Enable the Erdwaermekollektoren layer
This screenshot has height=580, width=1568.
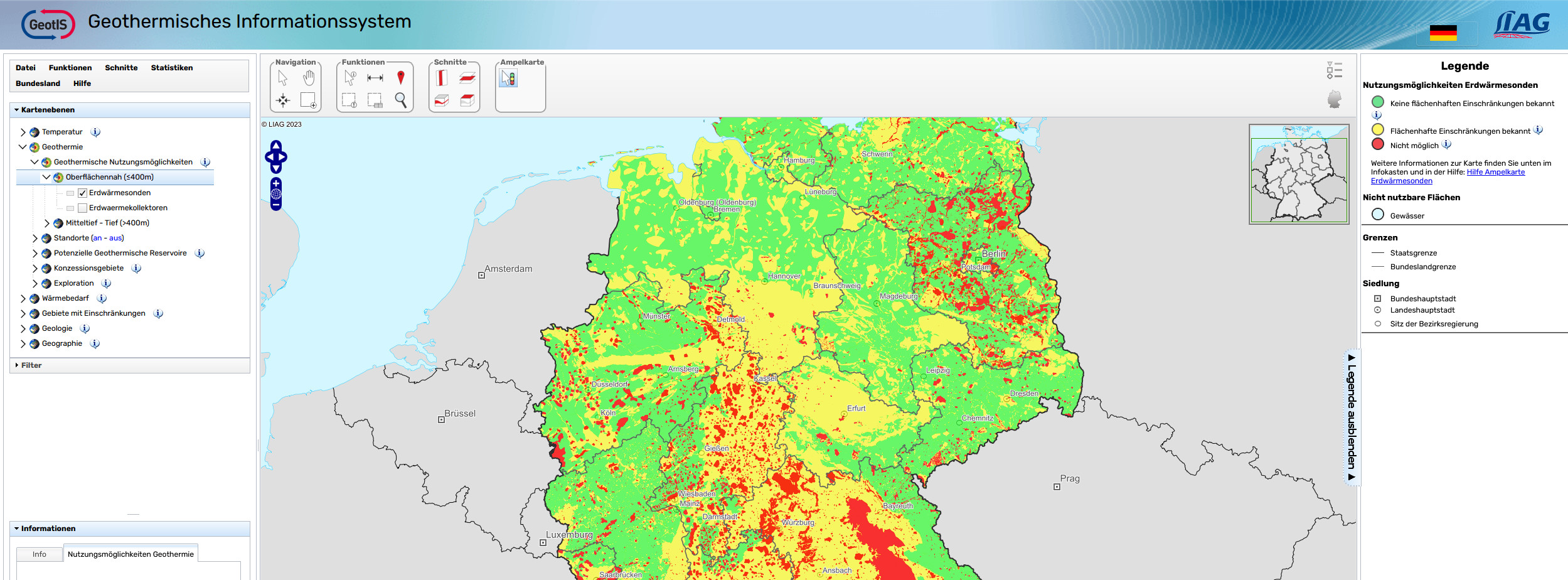[82, 208]
